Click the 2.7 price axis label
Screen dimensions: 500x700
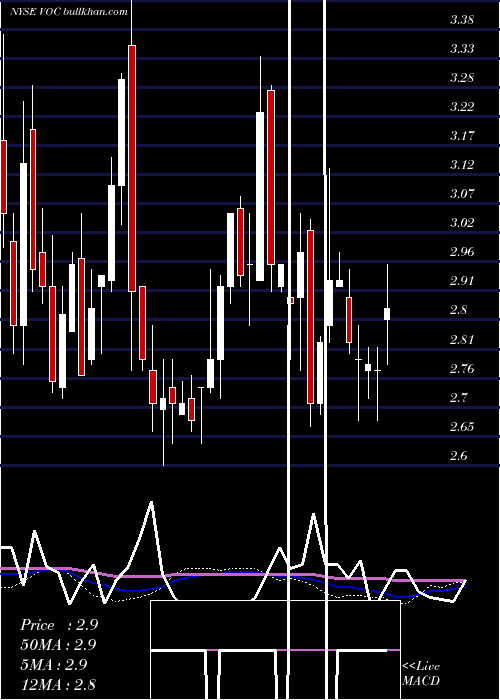click(459, 397)
